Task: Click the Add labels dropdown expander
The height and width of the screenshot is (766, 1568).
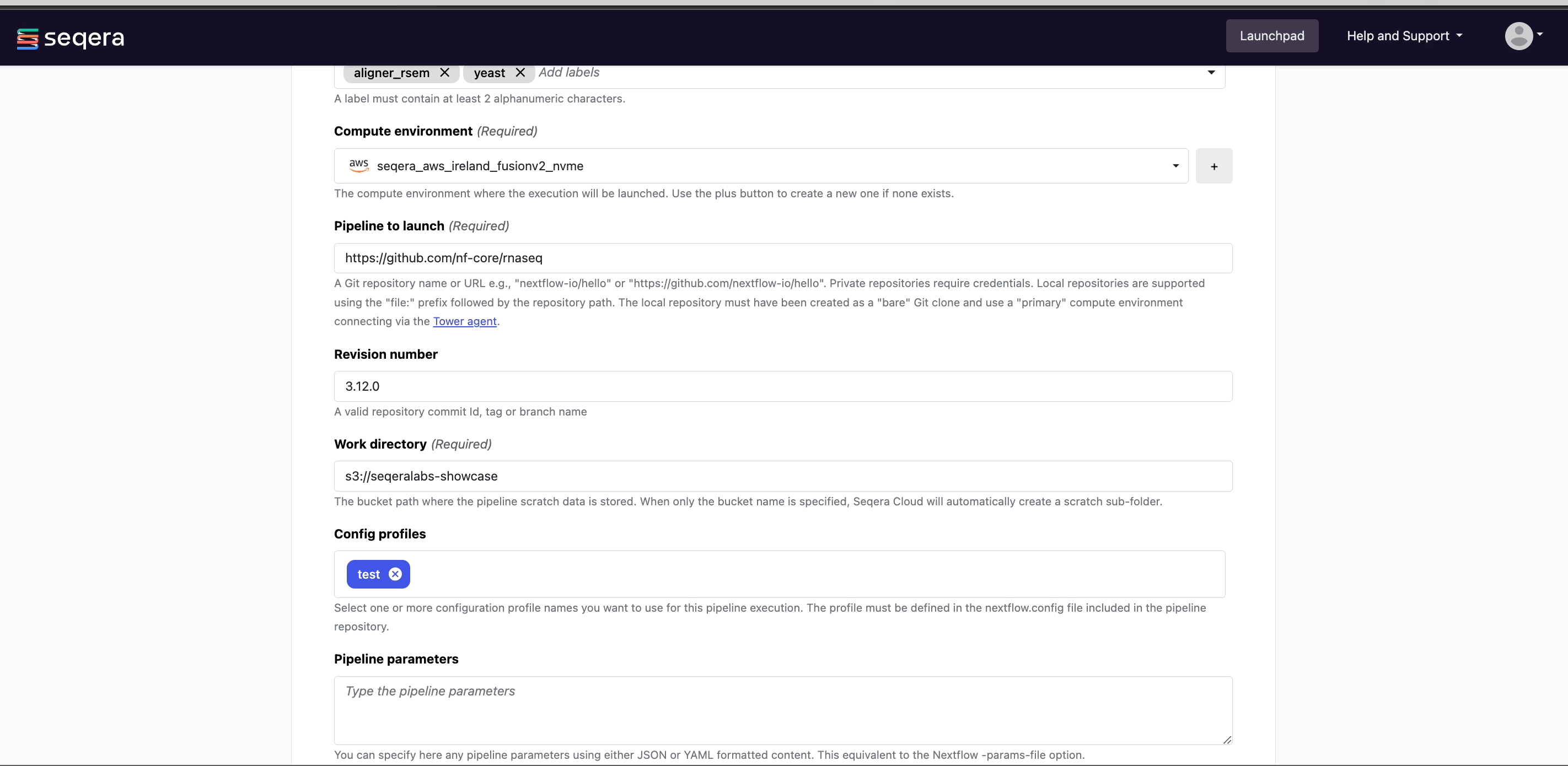Action: (x=1213, y=71)
